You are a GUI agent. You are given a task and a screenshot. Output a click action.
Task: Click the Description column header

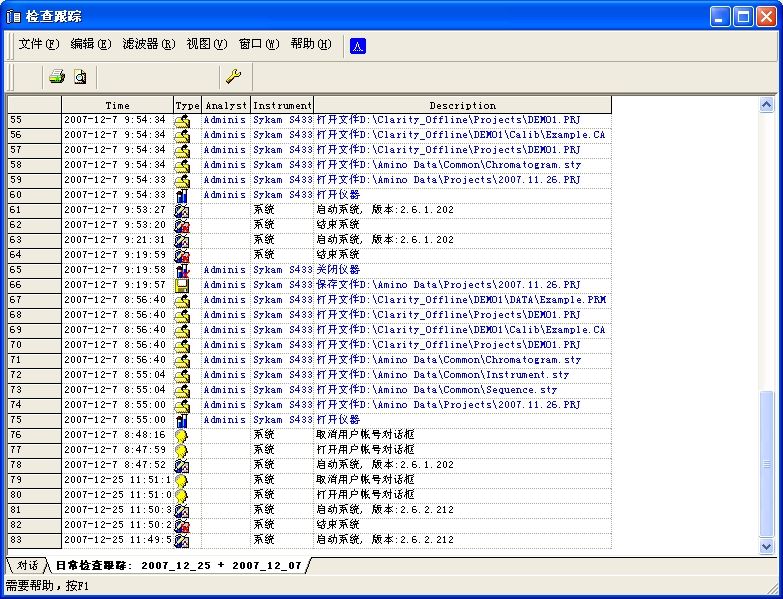(462, 105)
